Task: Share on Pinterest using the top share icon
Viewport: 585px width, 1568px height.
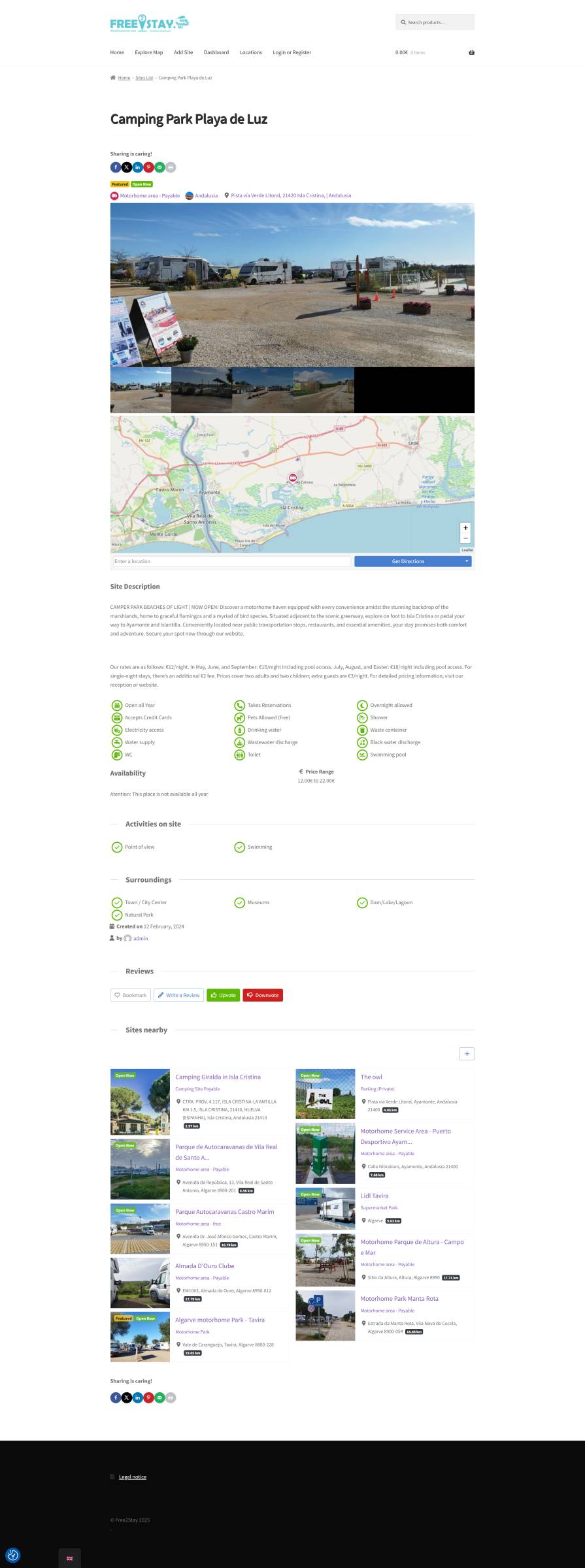Action: 149,167
